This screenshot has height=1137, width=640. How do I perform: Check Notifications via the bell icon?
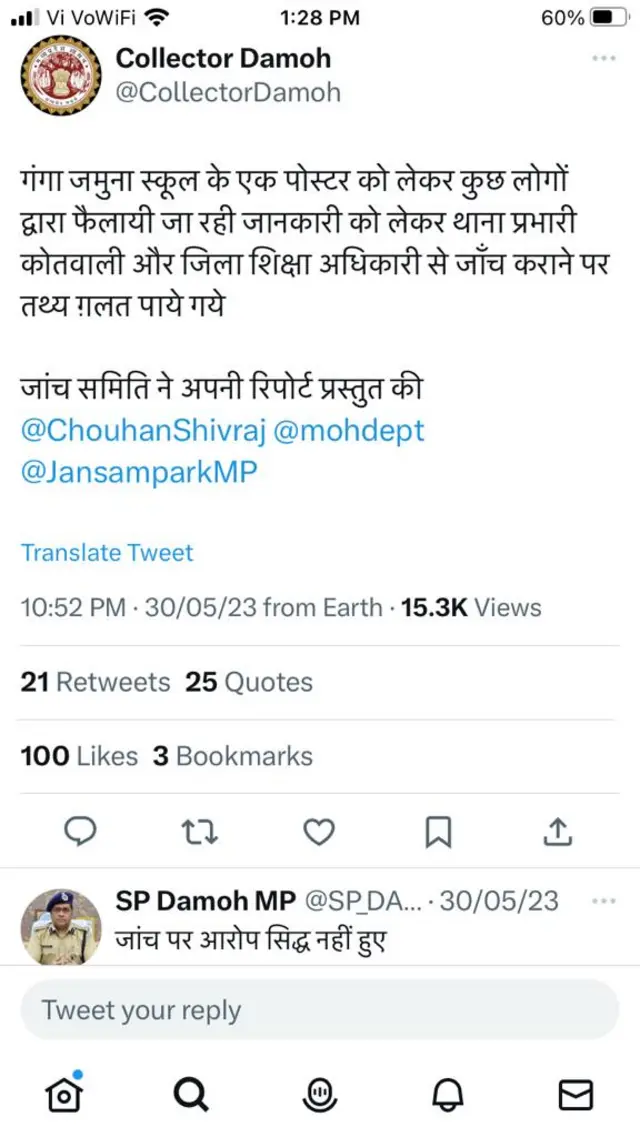[x=448, y=1095]
